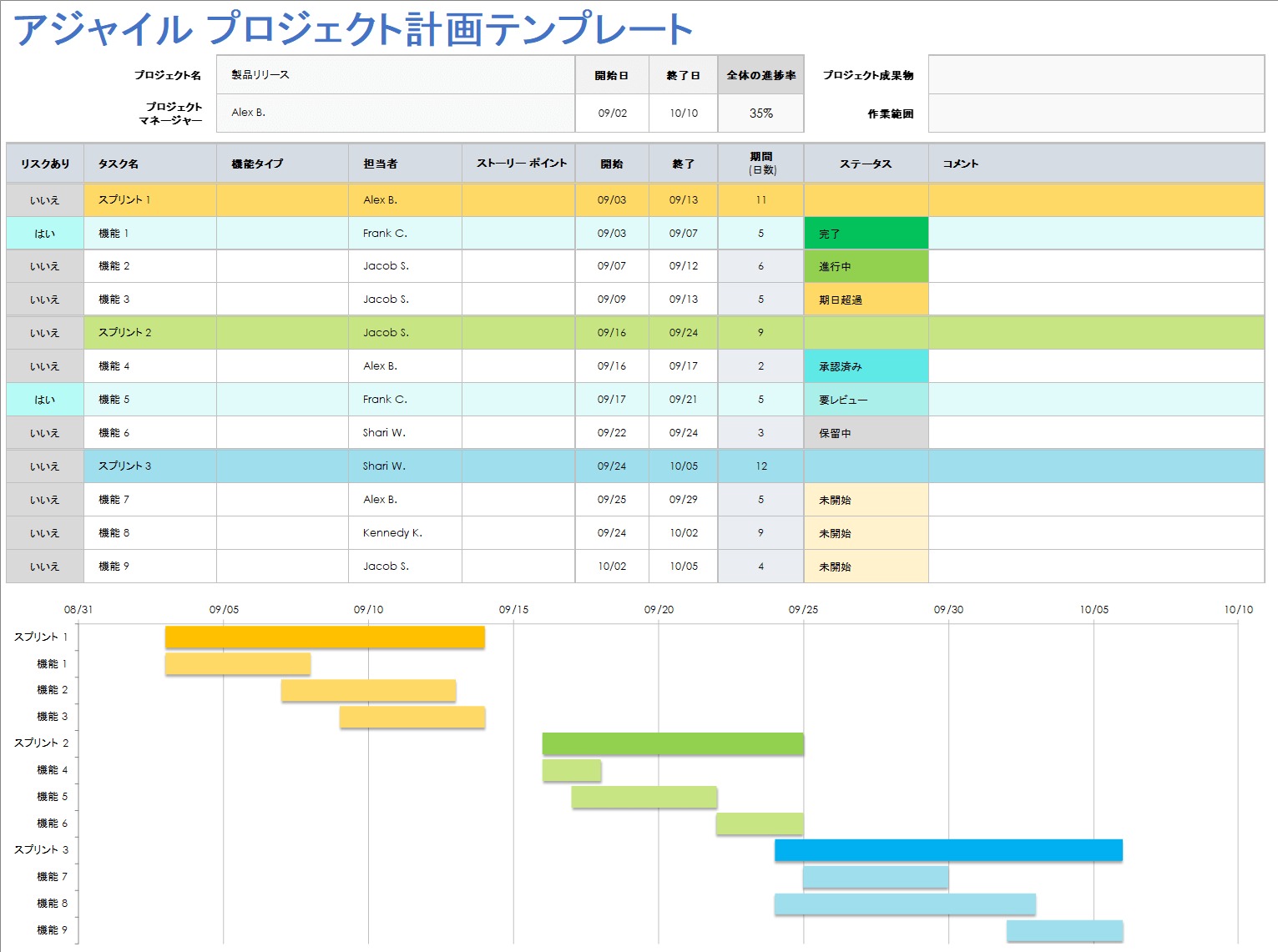Click the 機能 9 label on the chart axis

[53, 929]
